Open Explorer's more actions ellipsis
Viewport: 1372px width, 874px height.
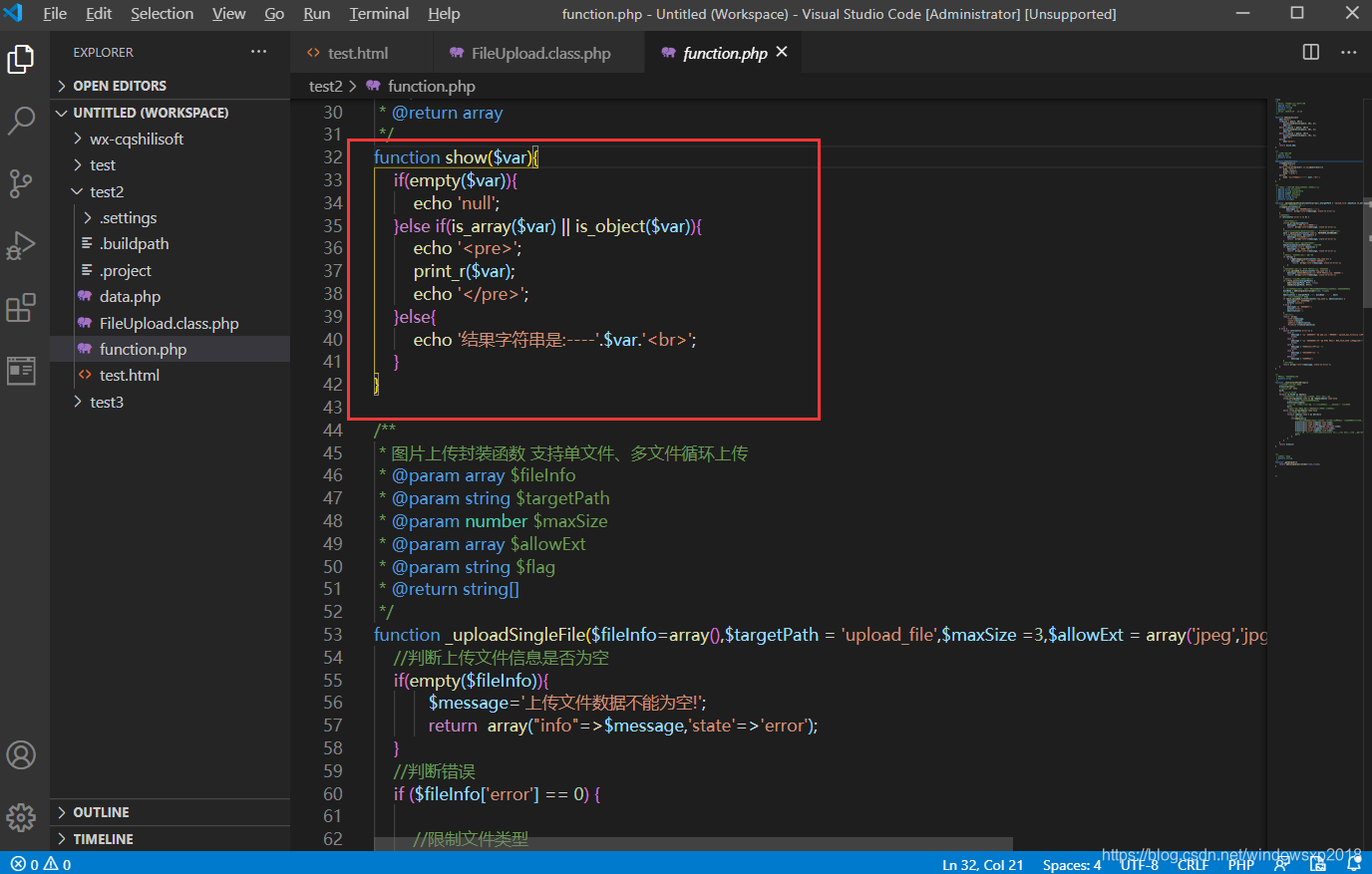click(x=258, y=52)
